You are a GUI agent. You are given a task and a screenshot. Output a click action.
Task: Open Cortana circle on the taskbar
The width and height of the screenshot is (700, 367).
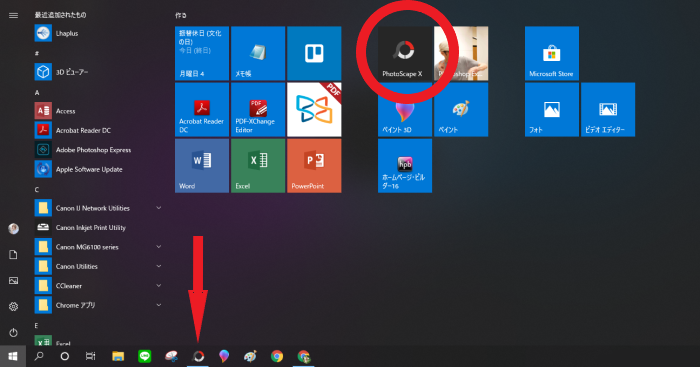(65, 356)
